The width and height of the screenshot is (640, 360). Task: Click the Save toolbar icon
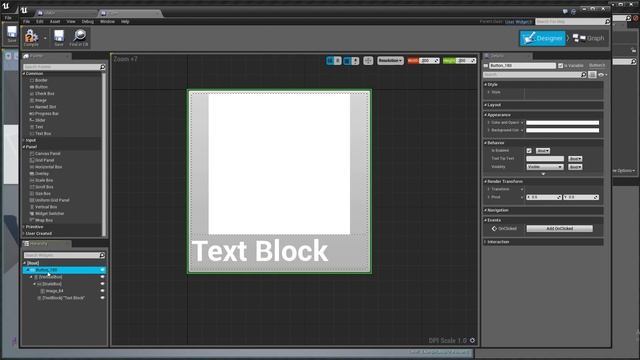tap(59, 37)
